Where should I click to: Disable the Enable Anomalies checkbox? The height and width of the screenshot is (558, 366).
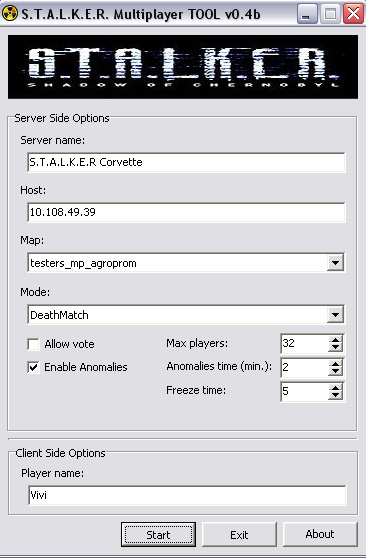33,367
